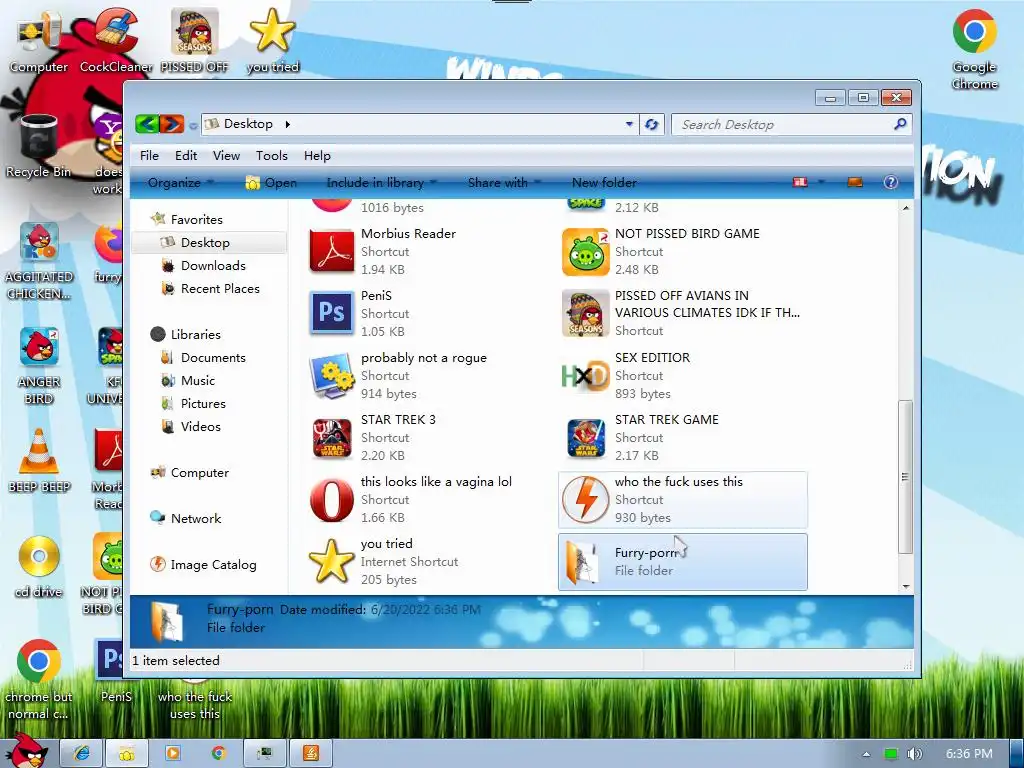The height and width of the screenshot is (768, 1024).
Task: Select Network in navigation pane
Action: (195, 518)
